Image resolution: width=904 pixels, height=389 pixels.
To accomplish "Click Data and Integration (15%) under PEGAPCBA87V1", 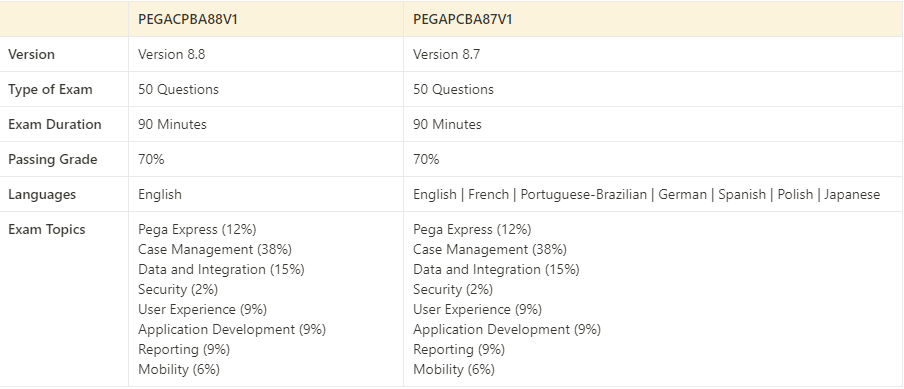I will 496,269.
